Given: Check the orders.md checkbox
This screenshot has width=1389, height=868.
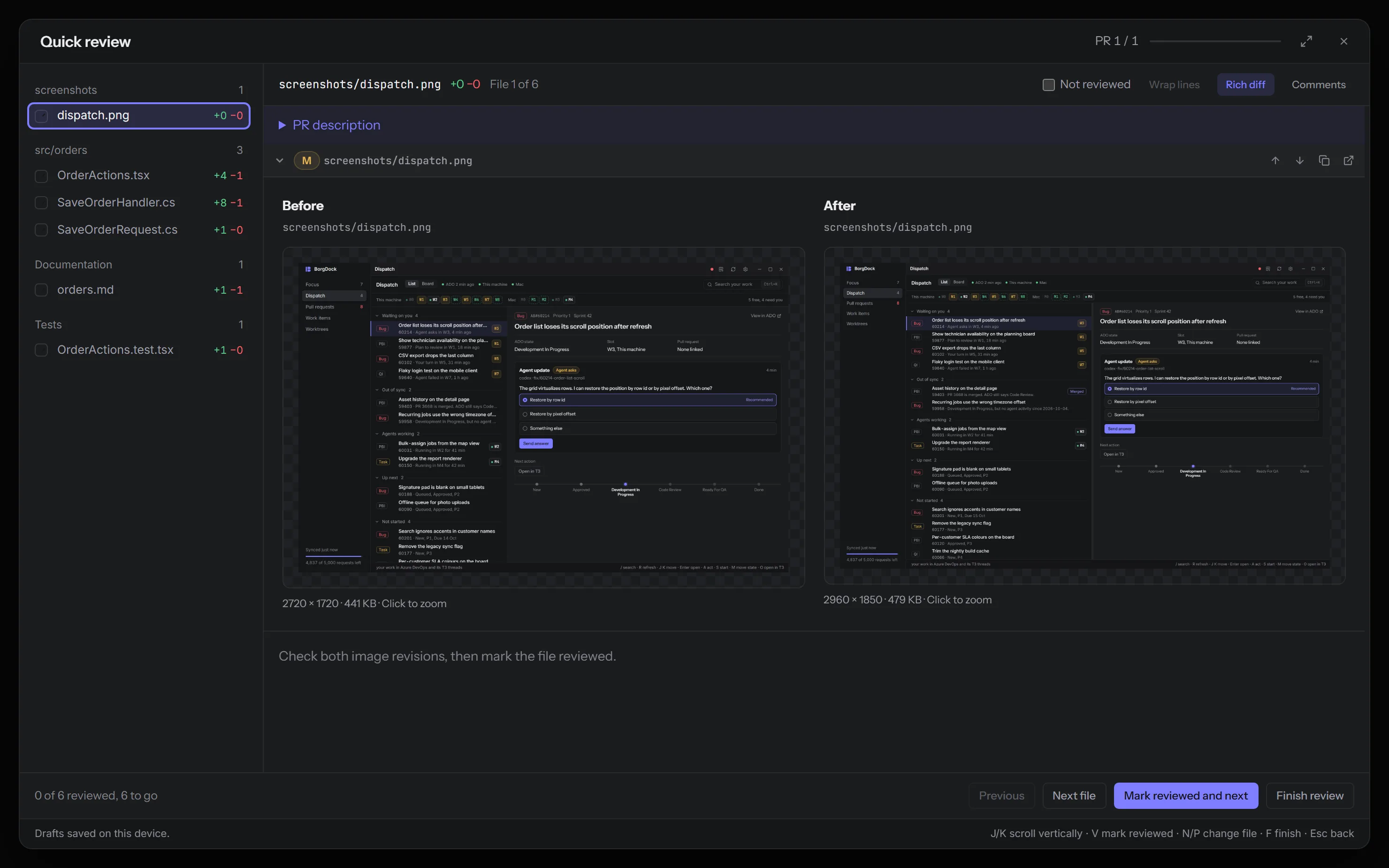Looking at the screenshot, I should tap(41, 290).
